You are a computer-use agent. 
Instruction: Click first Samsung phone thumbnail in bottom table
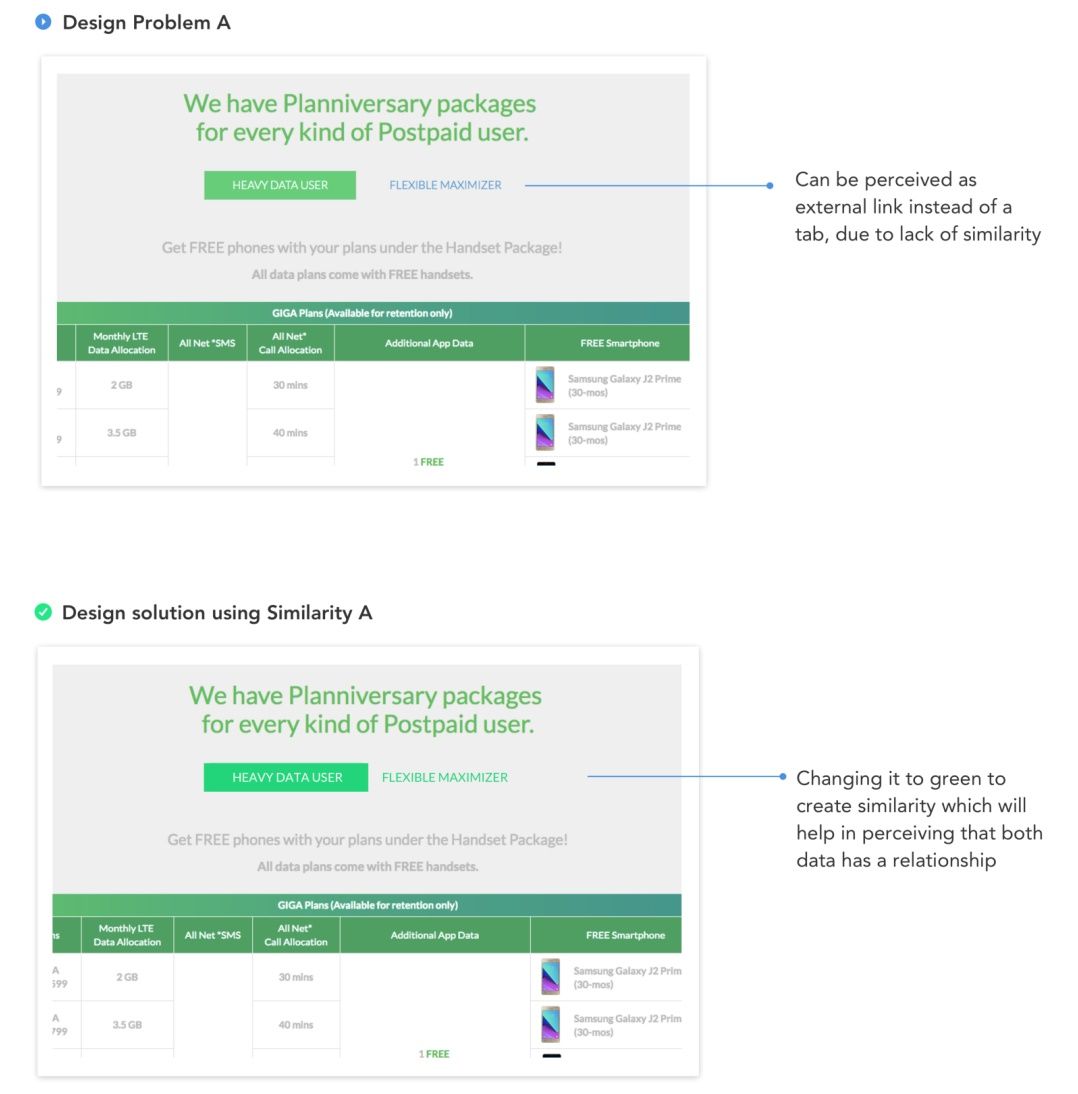click(551, 977)
